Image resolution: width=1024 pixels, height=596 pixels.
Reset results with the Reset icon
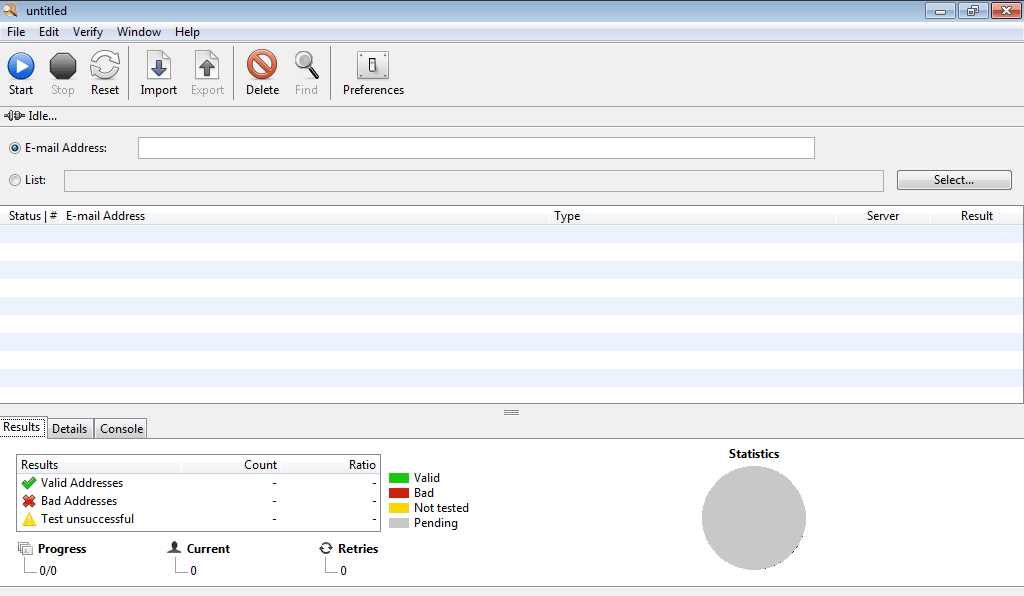click(104, 65)
